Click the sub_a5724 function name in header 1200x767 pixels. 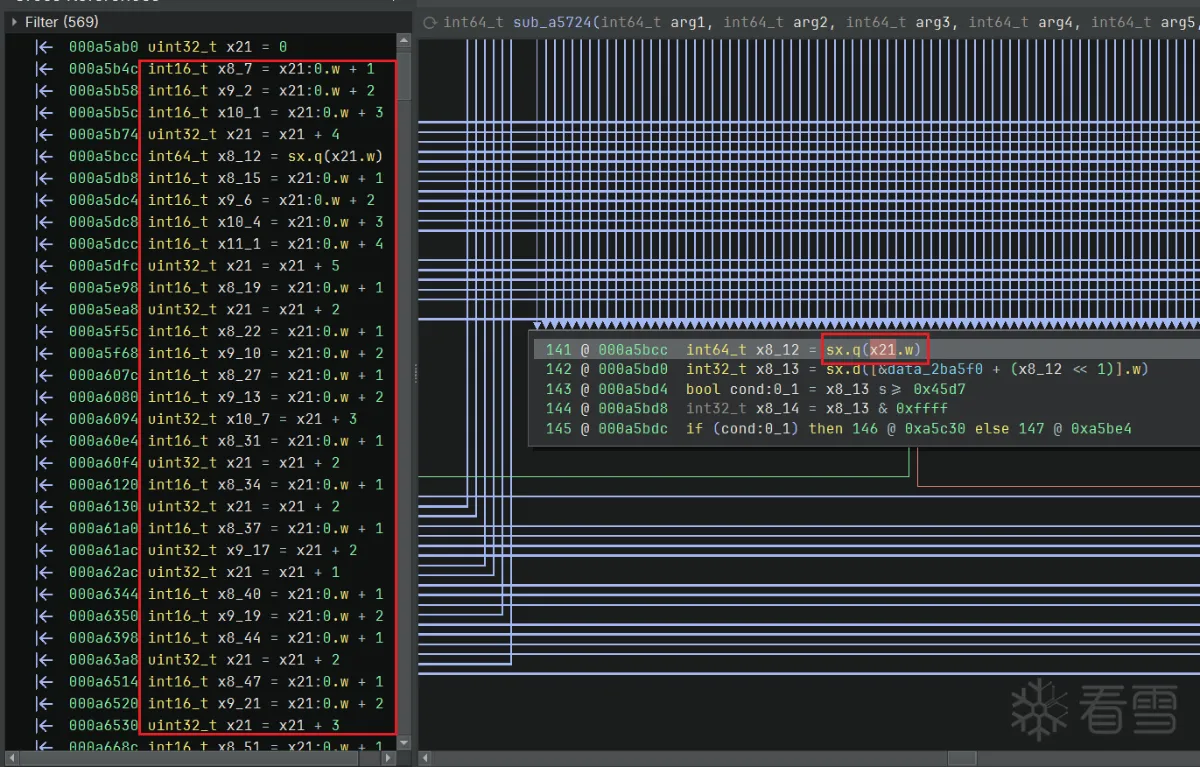[x=554, y=22]
